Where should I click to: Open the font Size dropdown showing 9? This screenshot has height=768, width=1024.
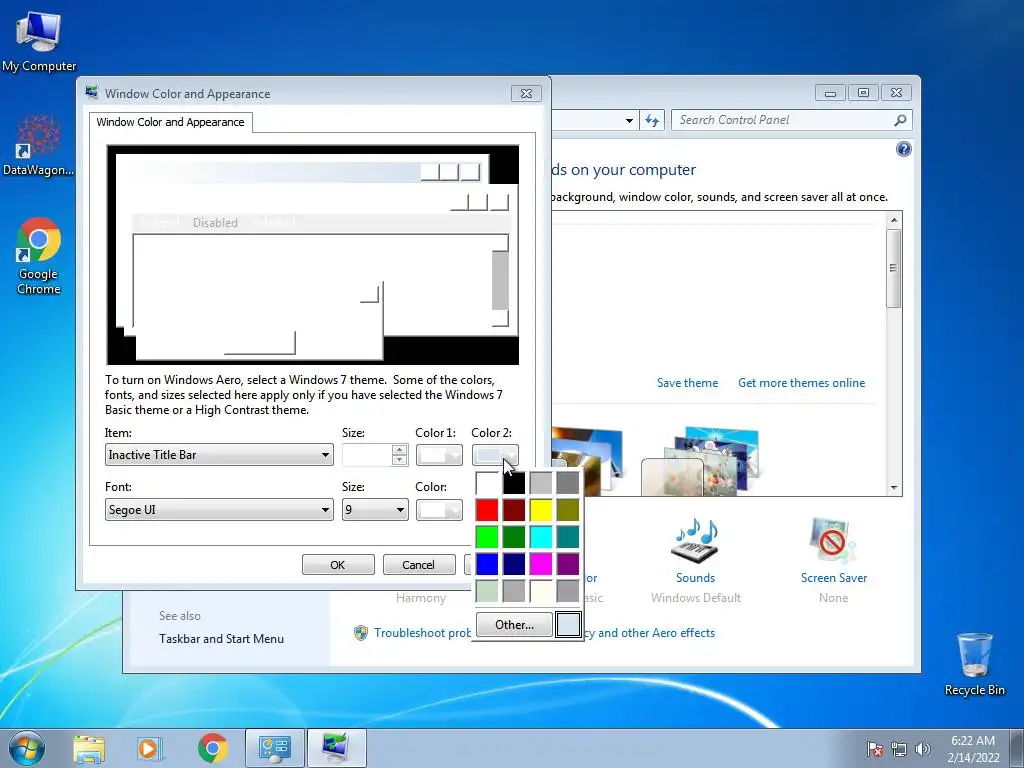375,509
